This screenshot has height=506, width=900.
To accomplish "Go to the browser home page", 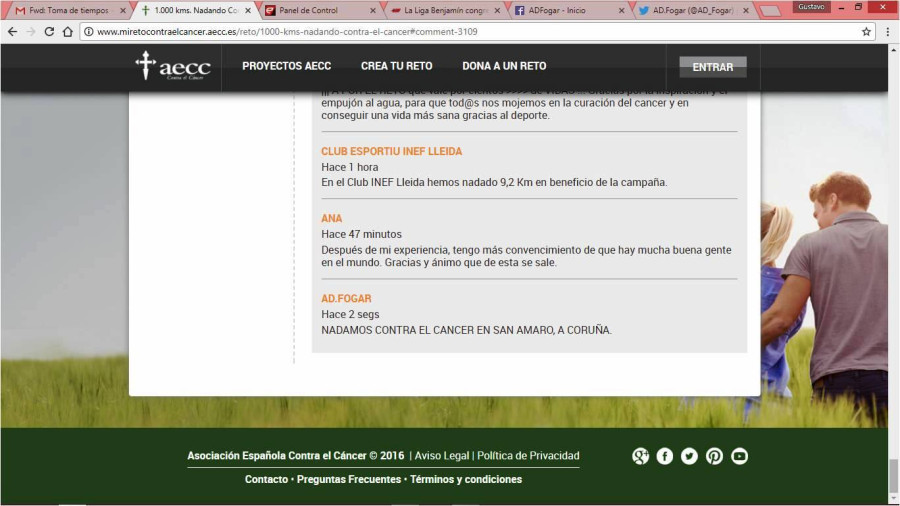I will 67,31.
